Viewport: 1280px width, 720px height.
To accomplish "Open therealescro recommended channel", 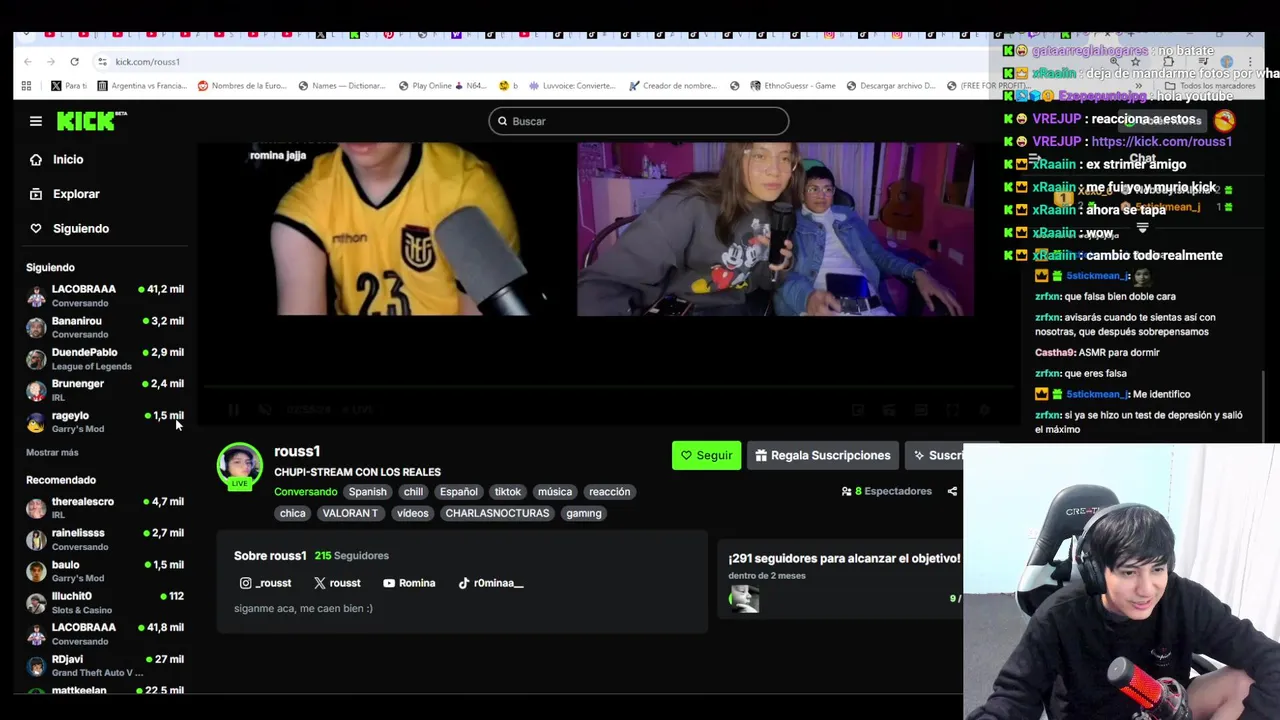I will 104,508.
